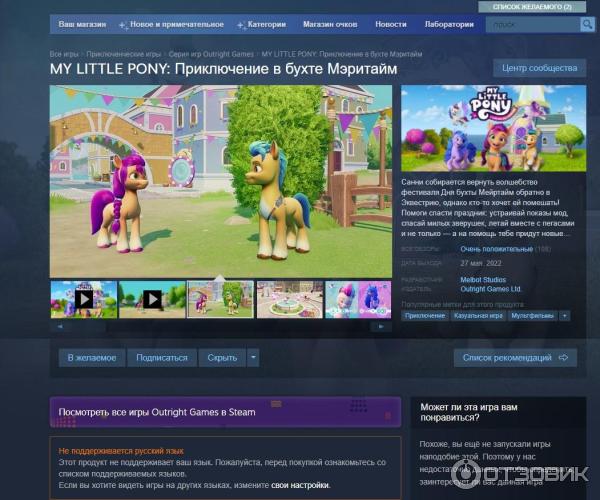
Task: Select the Мультфильмы tag
Action: (x=532, y=316)
